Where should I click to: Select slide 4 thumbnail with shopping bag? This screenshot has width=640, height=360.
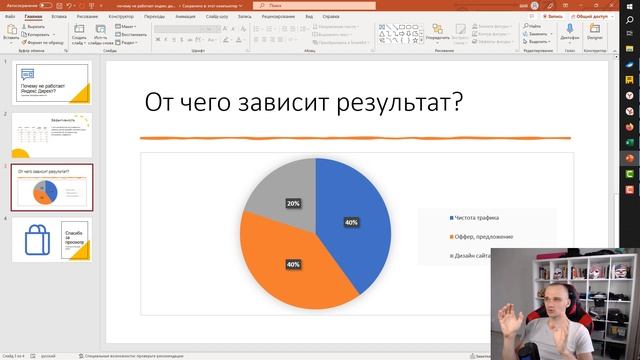[x=52, y=239]
